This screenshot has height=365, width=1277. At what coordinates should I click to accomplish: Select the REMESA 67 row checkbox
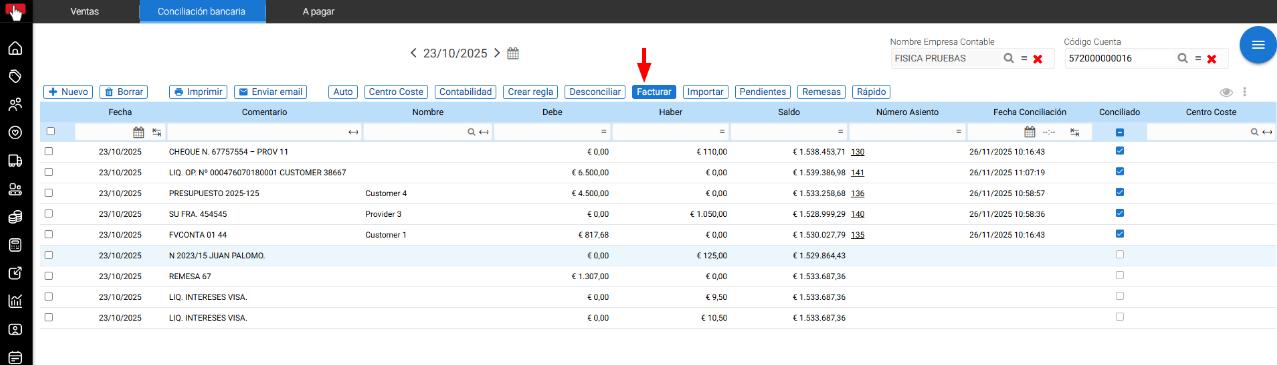tap(49, 276)
